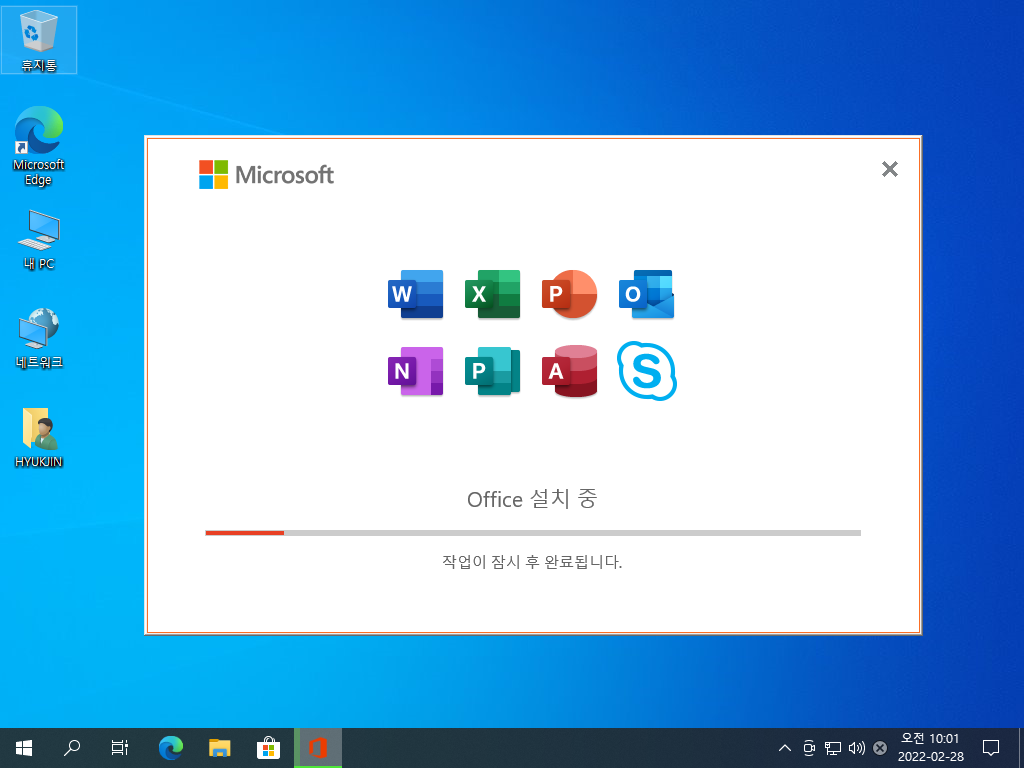The height and width of the screenshot is (768, 1024).
Task: Open Task View from the taskbar
Action: (120, 748)
